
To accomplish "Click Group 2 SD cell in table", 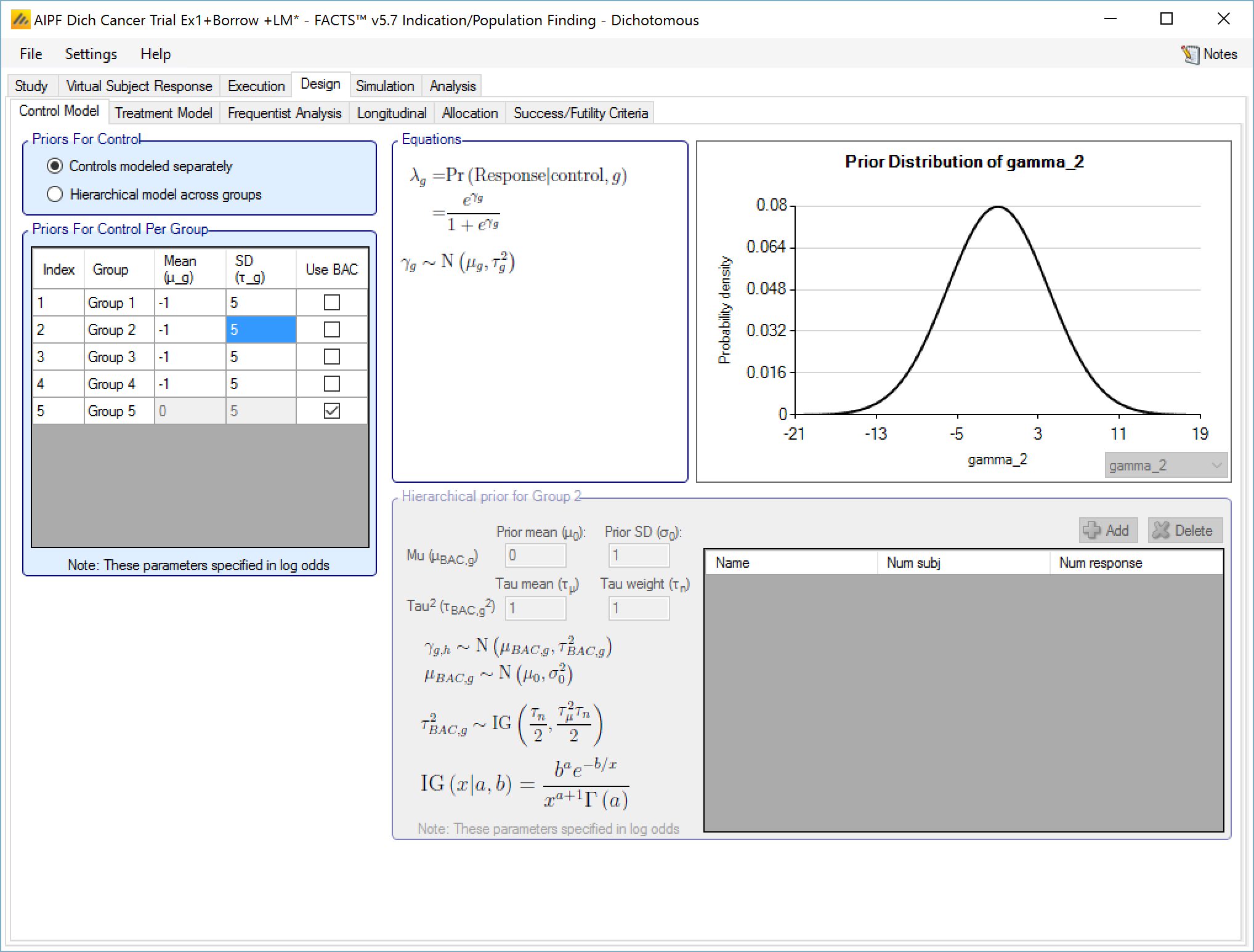I will pos(261,329).
